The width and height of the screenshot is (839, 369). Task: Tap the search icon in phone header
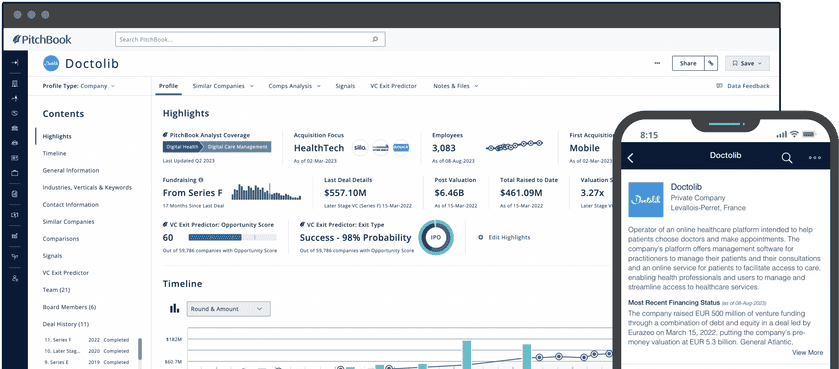click(787, 157)
